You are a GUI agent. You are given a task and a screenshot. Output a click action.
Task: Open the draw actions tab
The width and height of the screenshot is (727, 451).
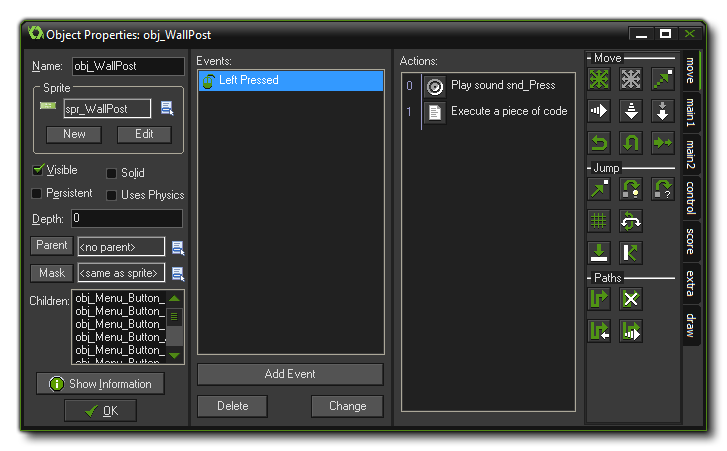690,325
